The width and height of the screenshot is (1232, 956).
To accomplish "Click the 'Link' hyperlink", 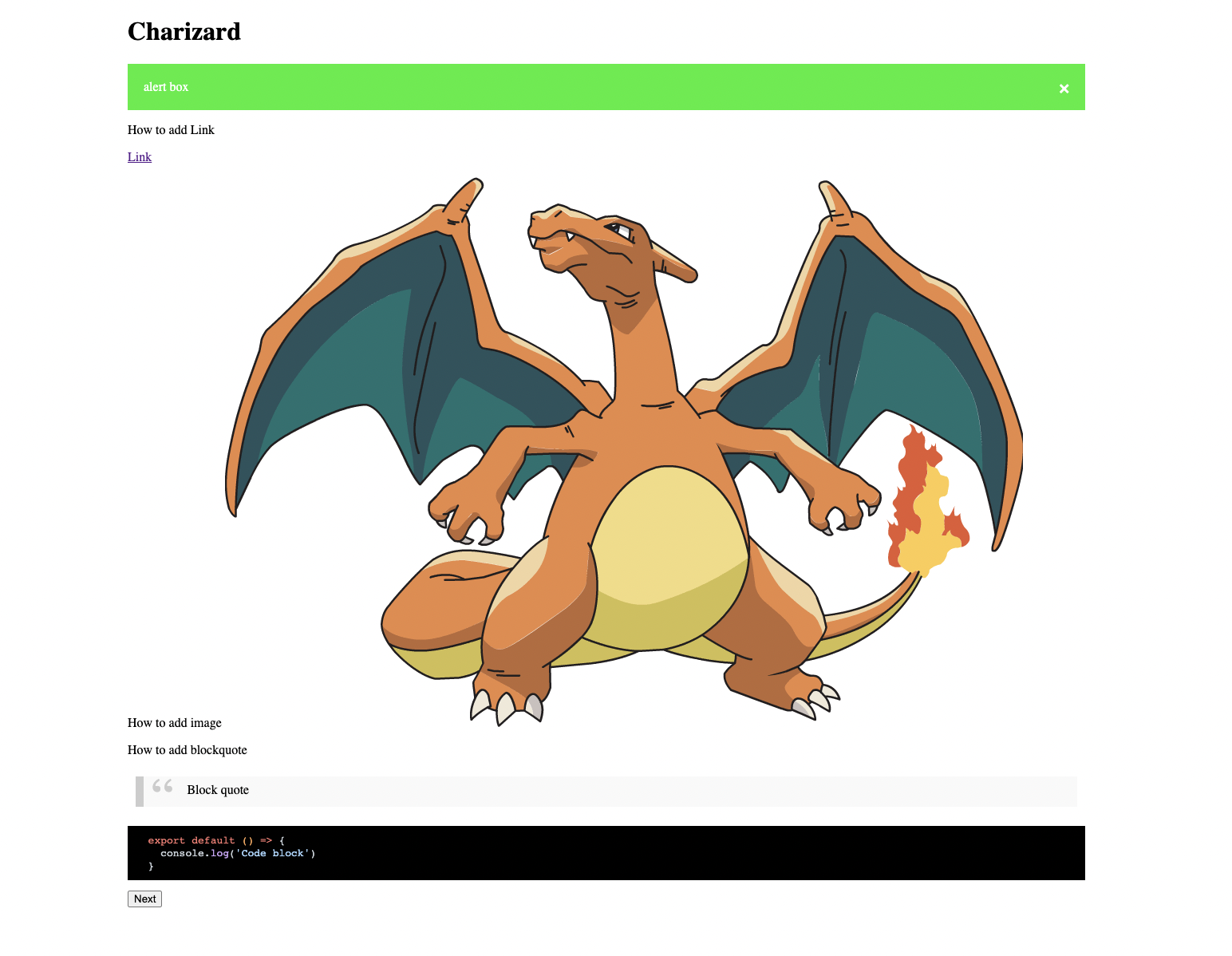I will 139,156.
